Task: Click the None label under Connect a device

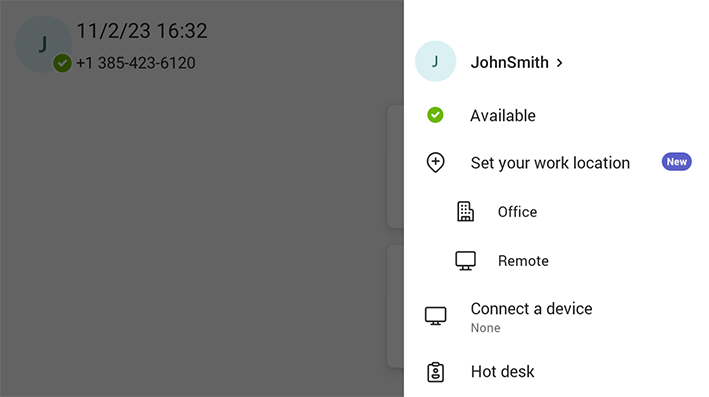Action: (x=485, y=328)
